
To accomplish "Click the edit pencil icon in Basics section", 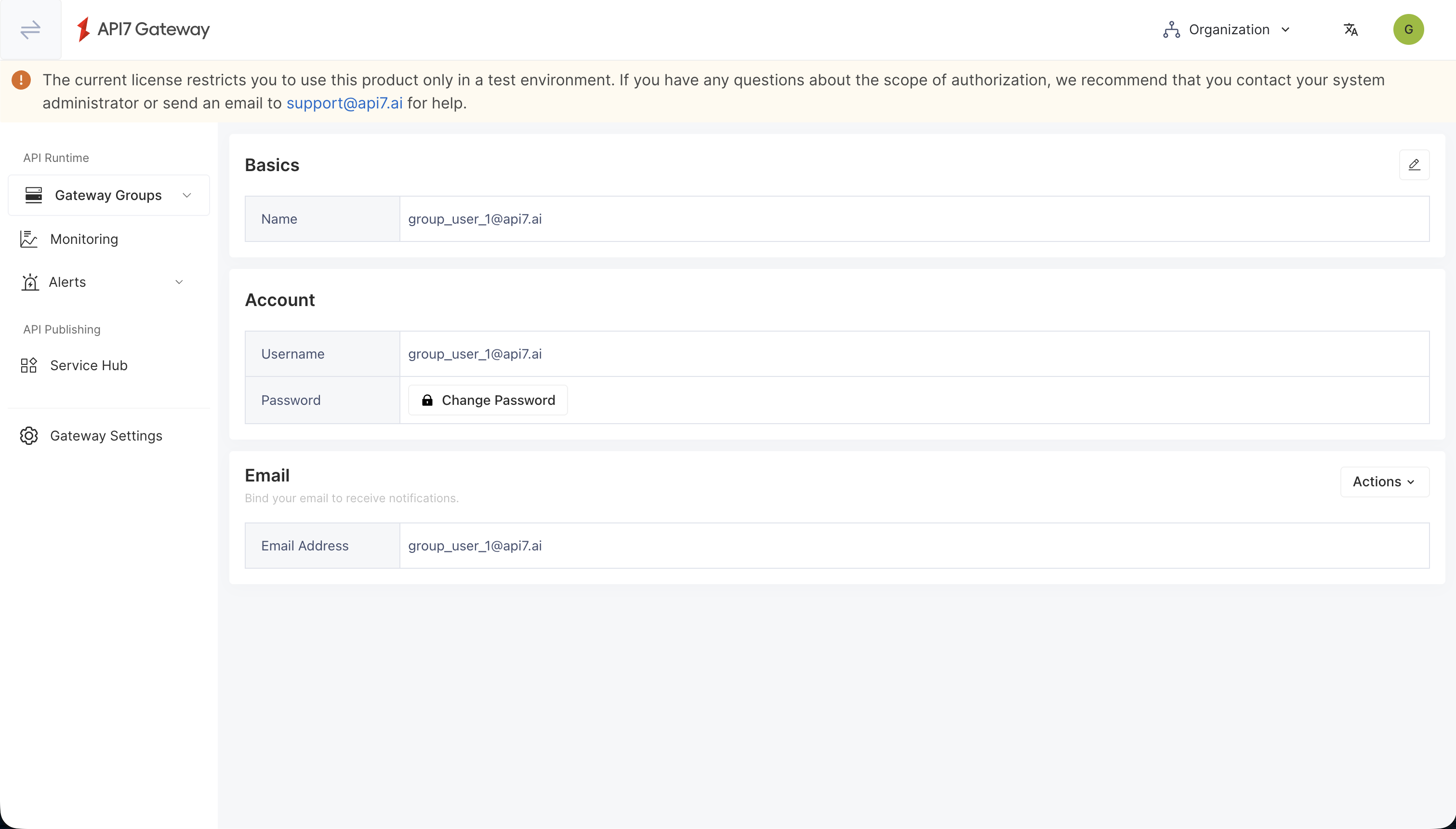I will point(1415,164).
